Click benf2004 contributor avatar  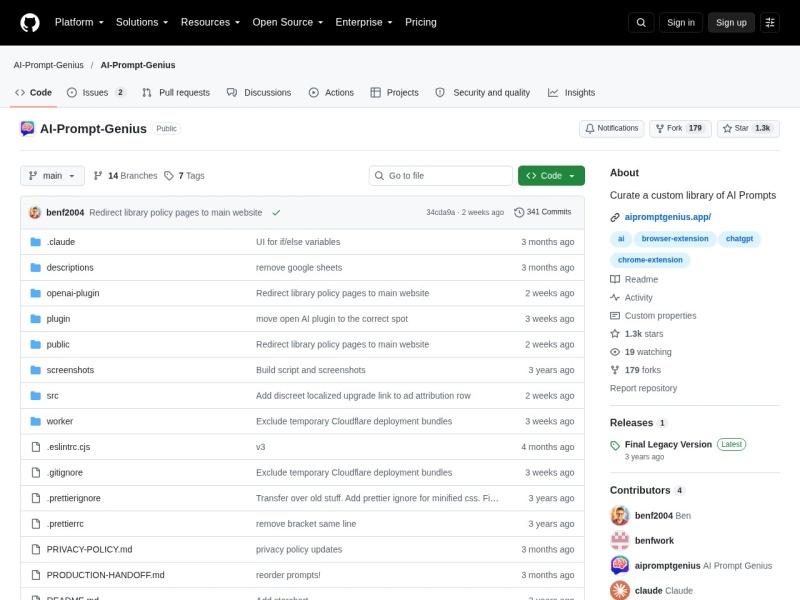620,515
